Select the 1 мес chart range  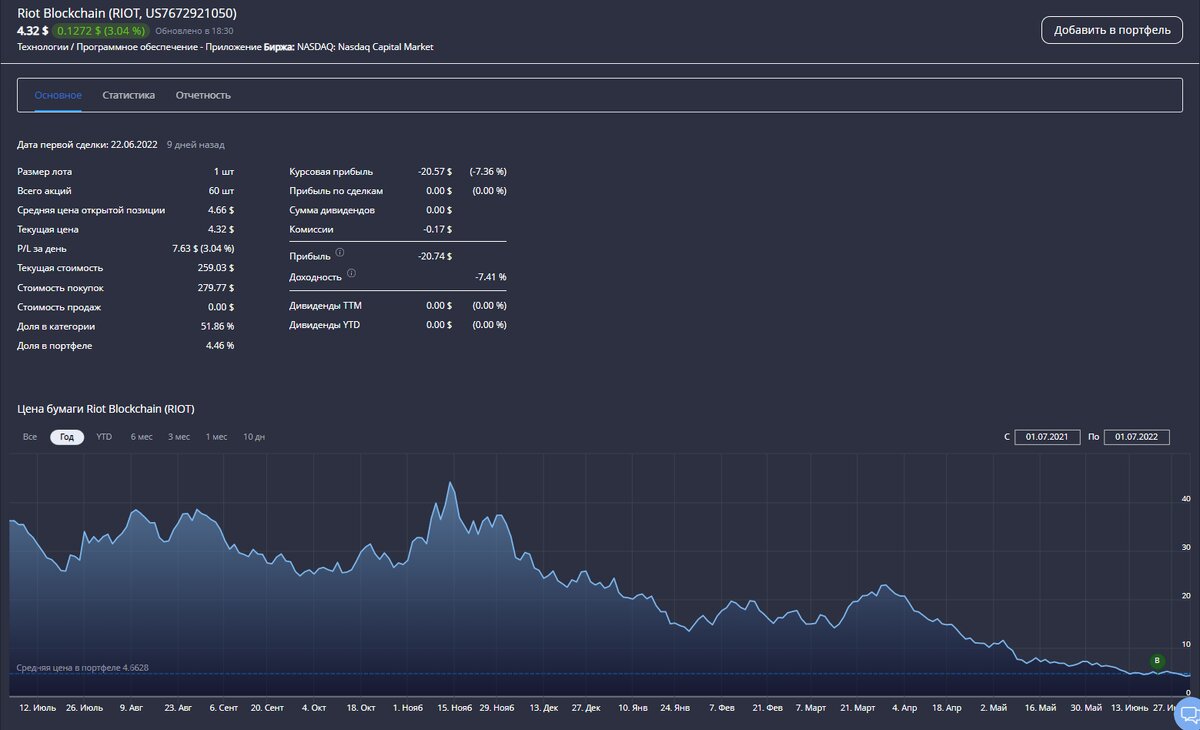(216, 437)
